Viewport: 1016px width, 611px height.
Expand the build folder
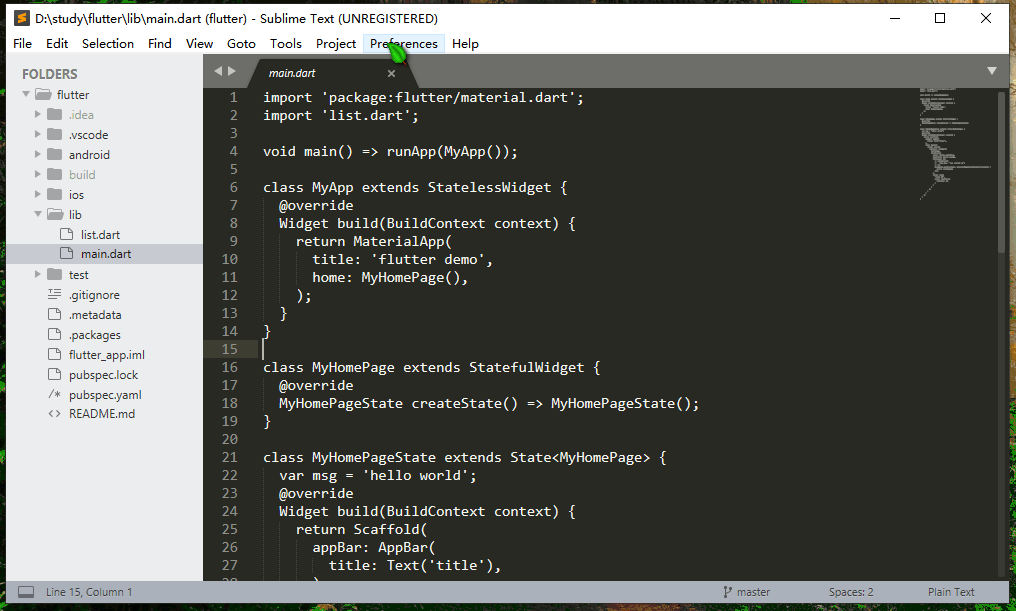pyautogui.click(x=38, y=174)
